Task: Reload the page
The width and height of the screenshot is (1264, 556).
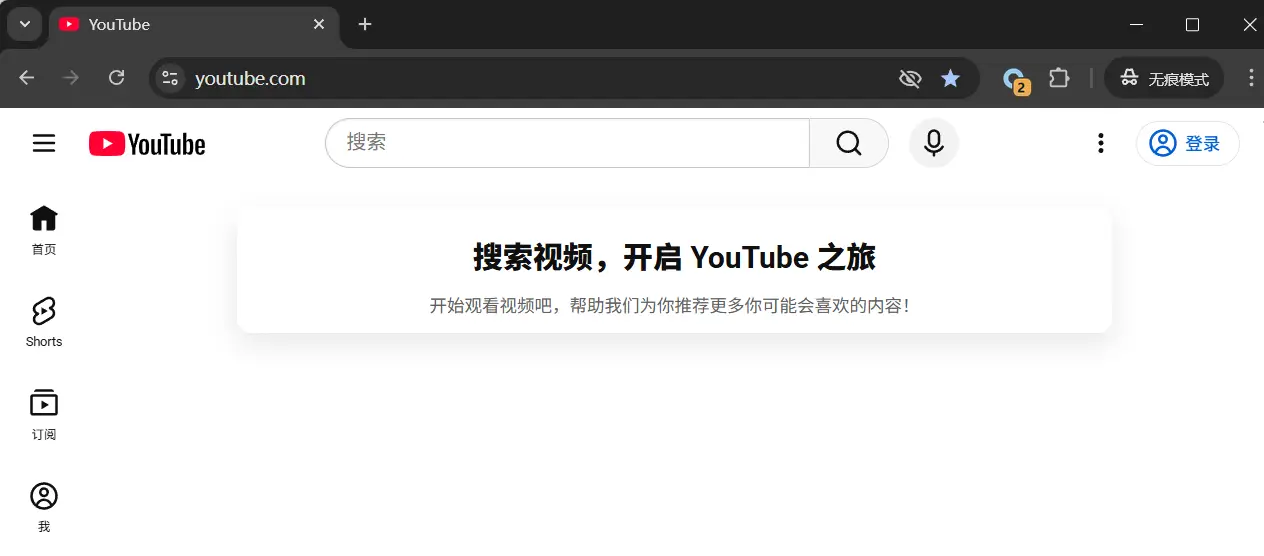Action: (116, 78)
